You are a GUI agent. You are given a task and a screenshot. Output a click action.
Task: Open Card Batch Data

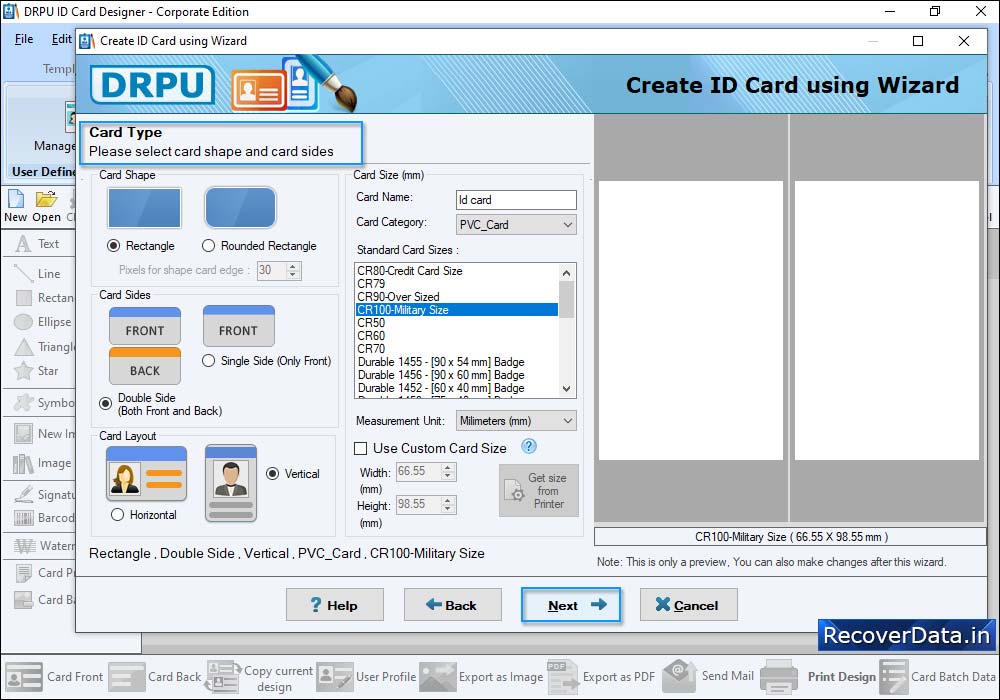[x=938, y=677]
